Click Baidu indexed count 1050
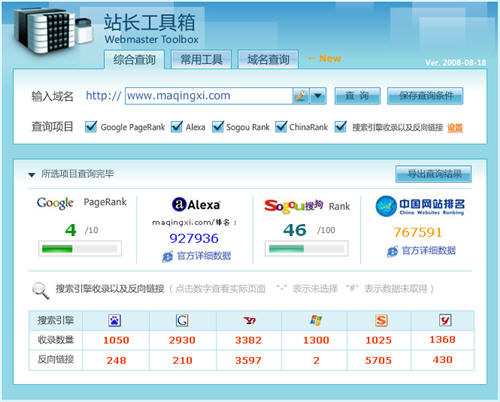500x402 pixels. (116, 340)
